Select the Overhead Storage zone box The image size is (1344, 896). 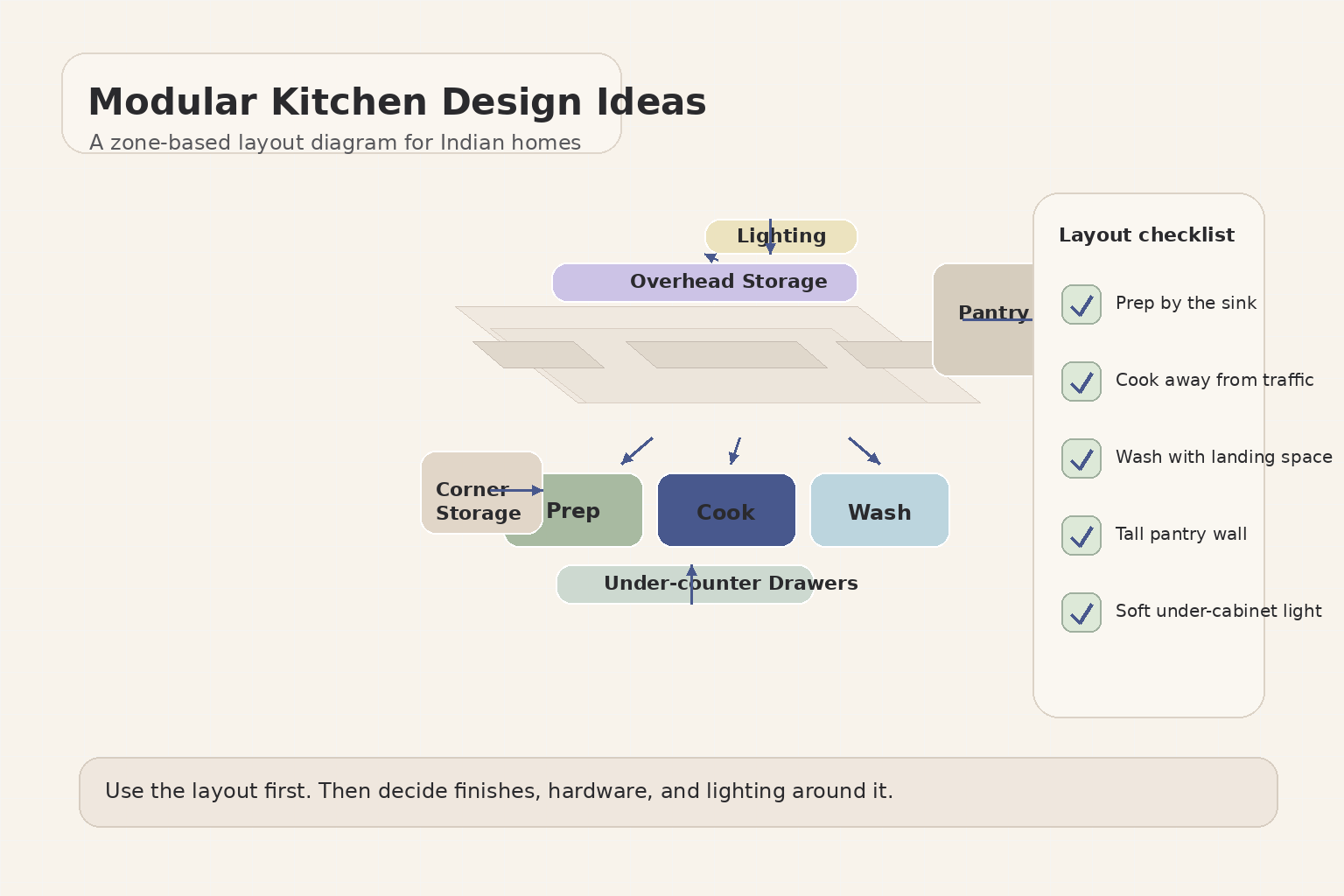[704, 283]
